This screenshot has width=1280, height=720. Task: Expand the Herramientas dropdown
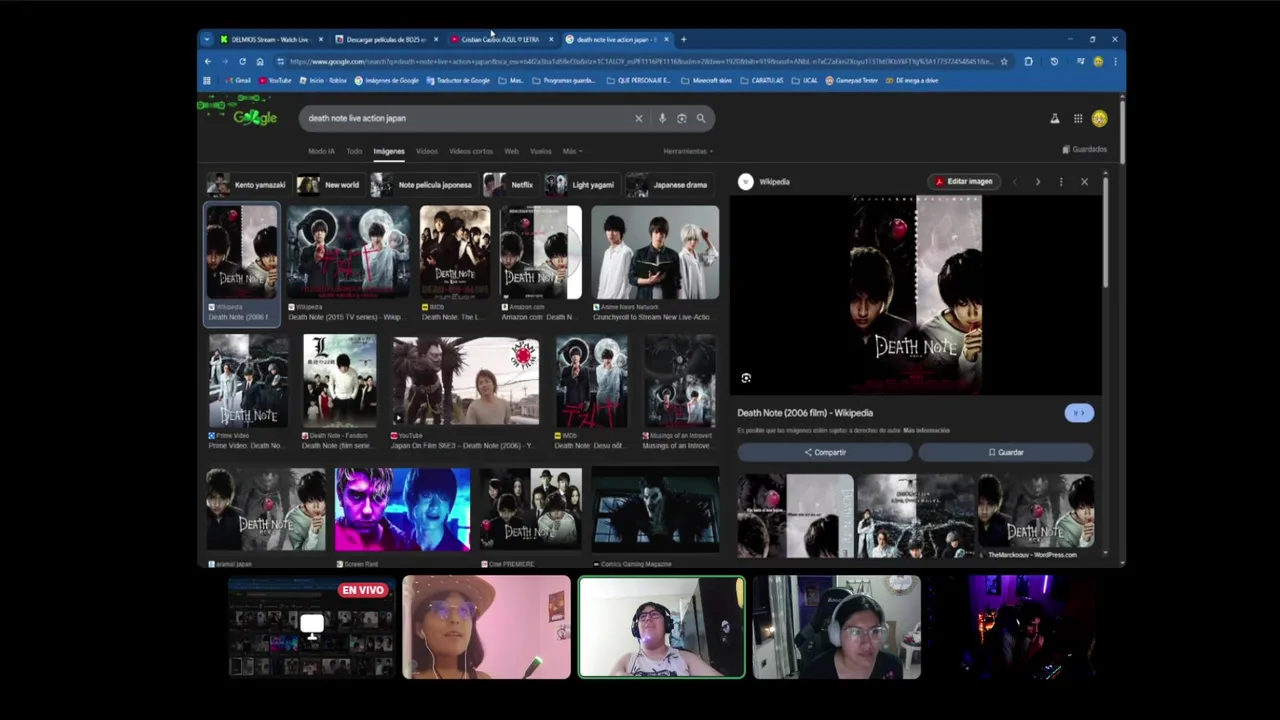[x=688, y=151]
